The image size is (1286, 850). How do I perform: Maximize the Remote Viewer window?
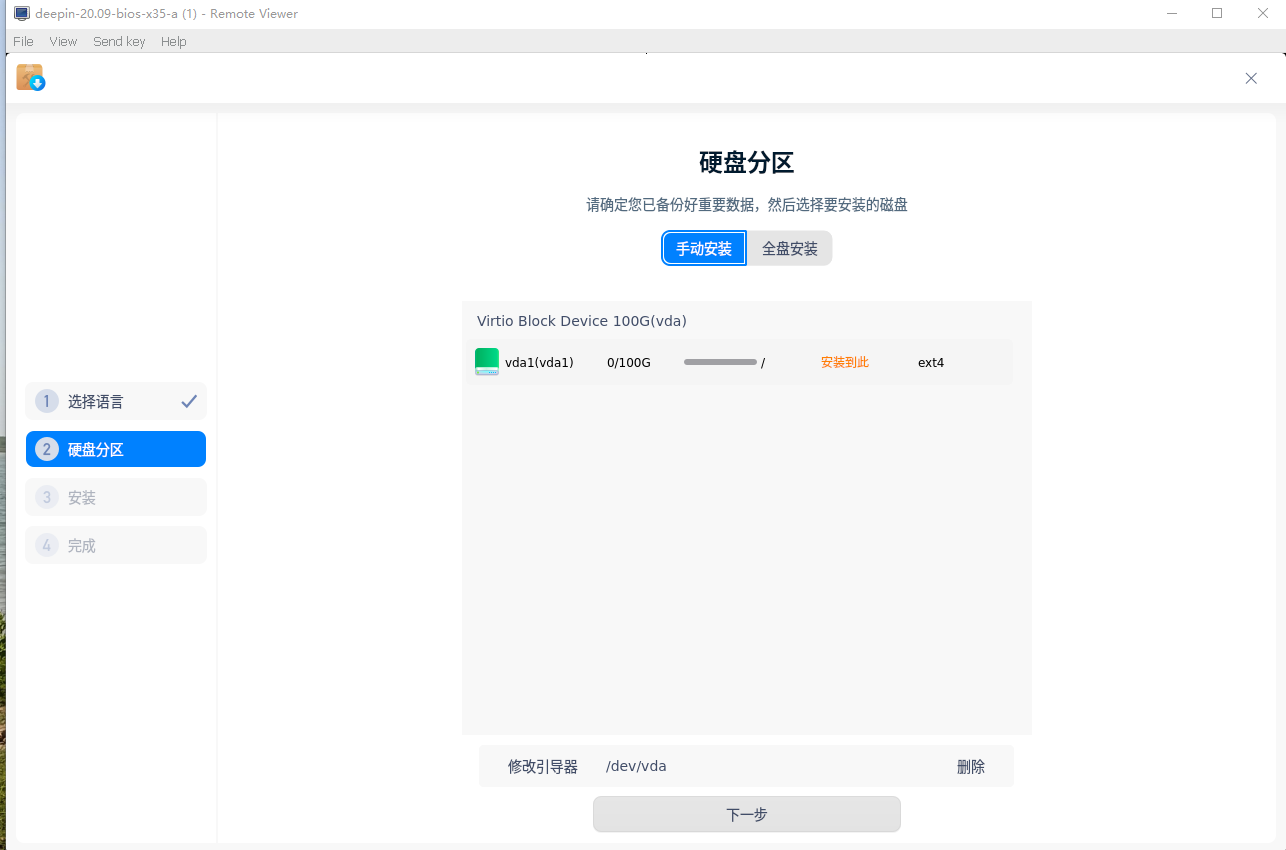coord(1217,13)
